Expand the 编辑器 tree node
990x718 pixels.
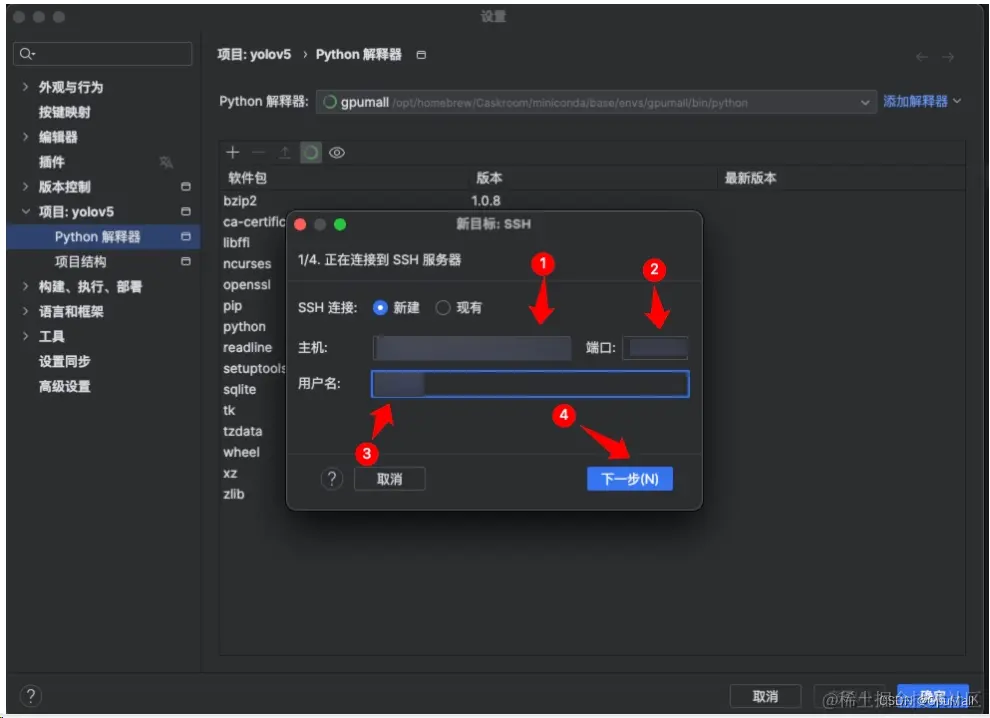tap(25, 137)
